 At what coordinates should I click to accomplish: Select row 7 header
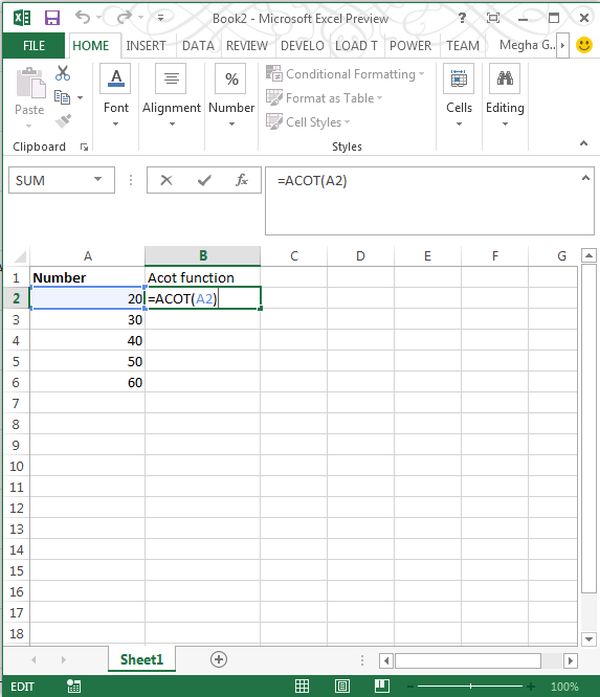(x=16, y=403)
